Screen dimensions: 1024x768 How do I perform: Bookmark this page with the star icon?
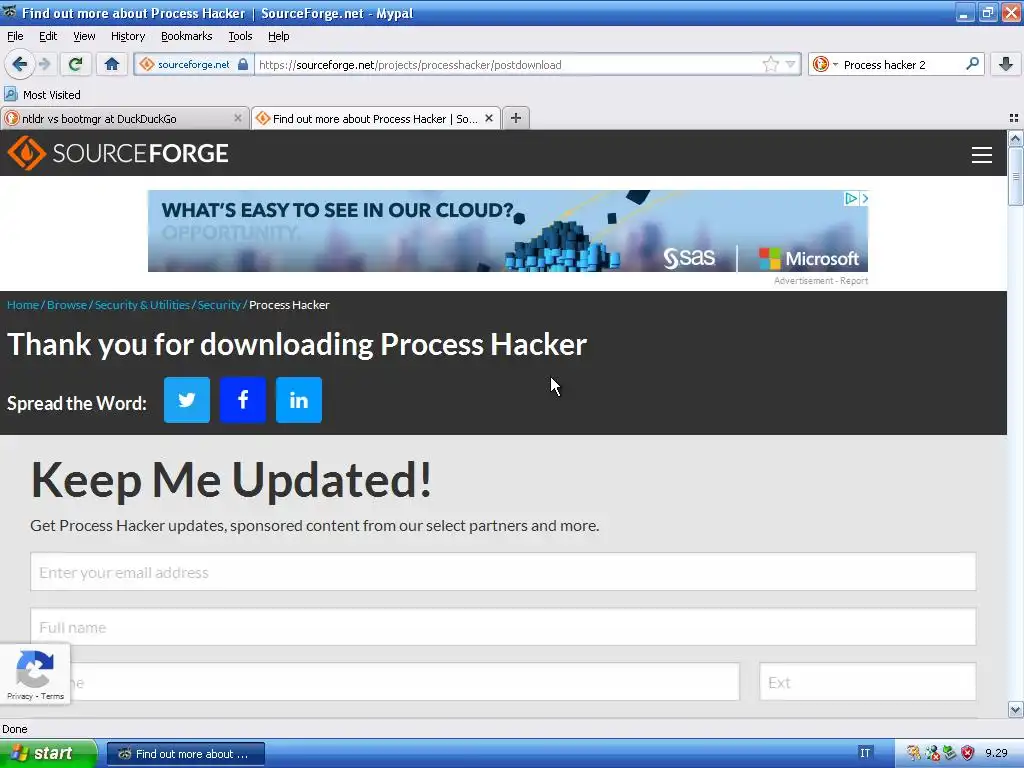point(771,64)
